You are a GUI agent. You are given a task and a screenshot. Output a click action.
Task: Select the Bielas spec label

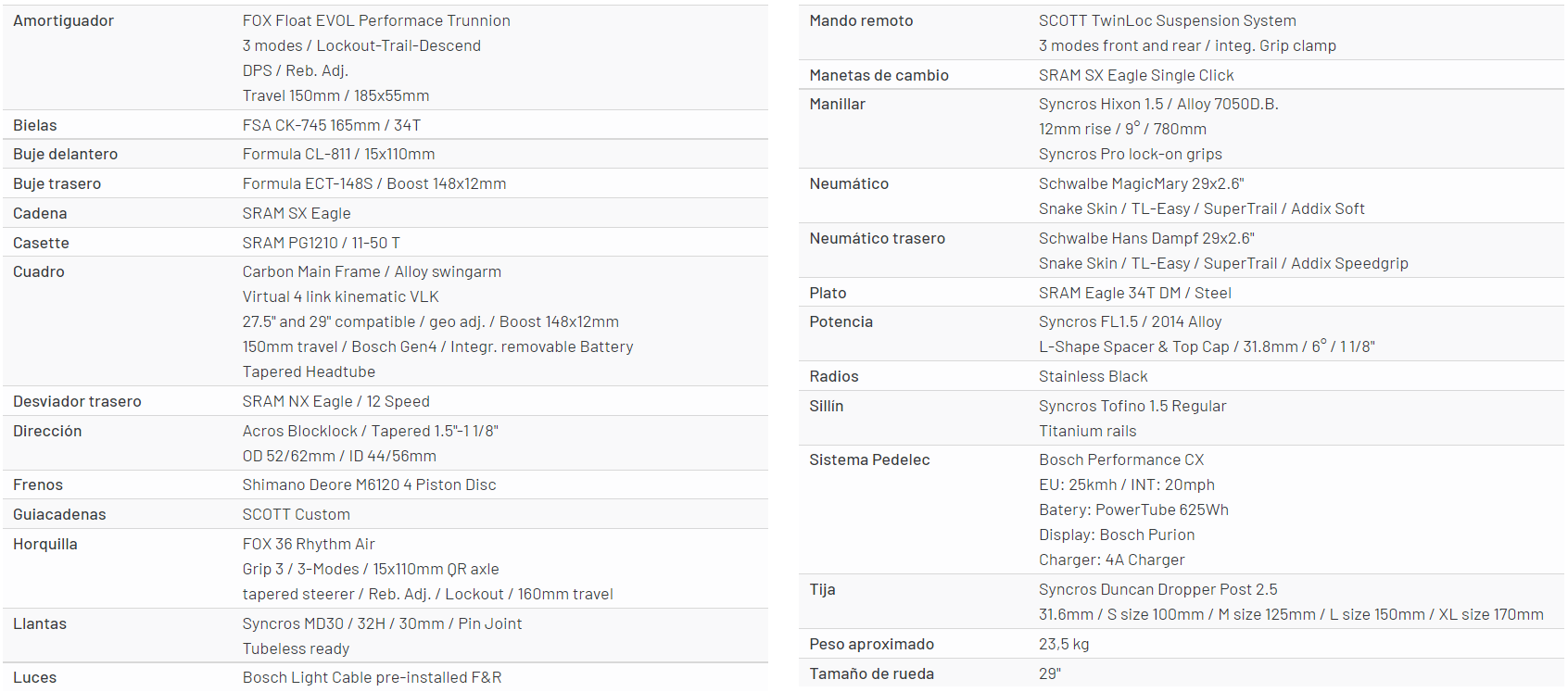(35, 125)
